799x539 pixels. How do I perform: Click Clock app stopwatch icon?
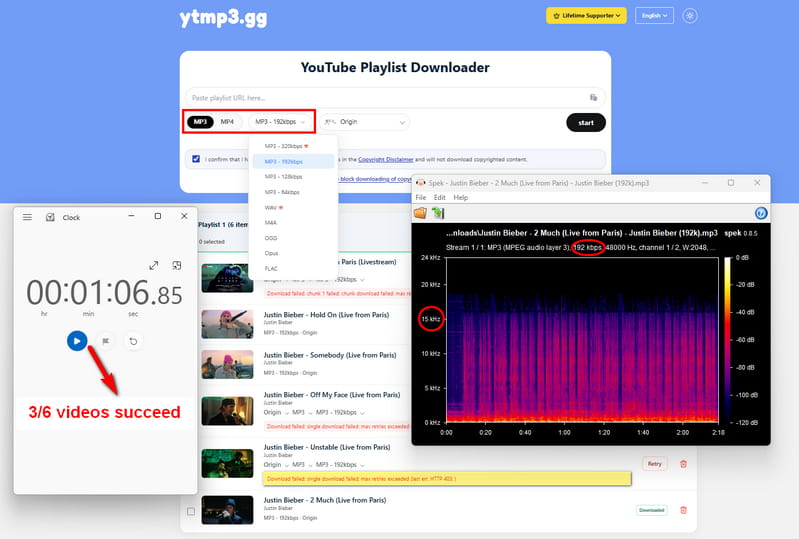coord(50,217)
